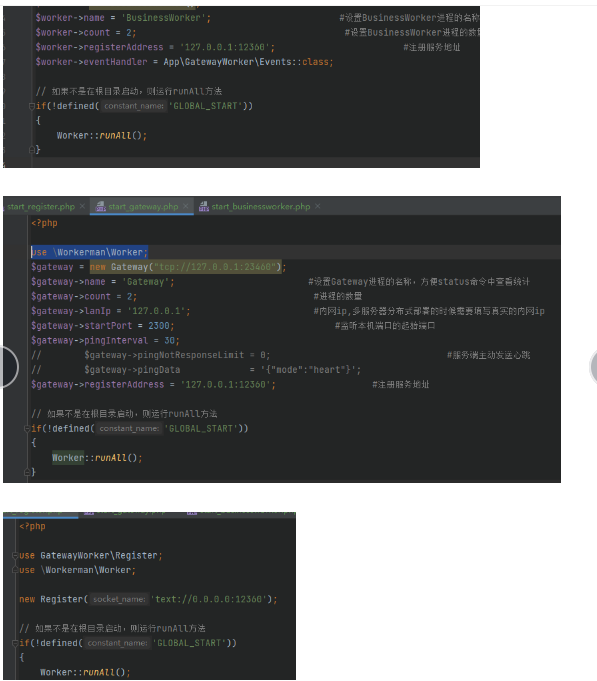Click the PHP file icon on start_gateway.php tab
Viewport: 597px width, 681px height.
pos(100,206)
